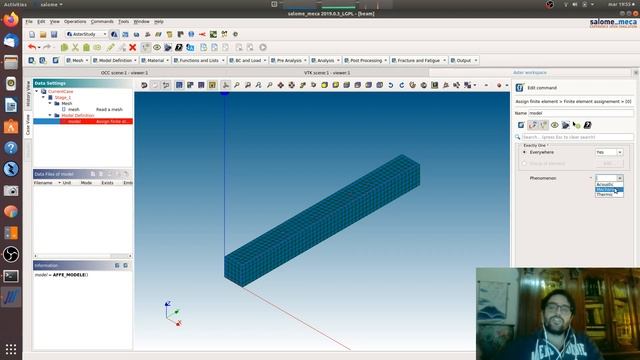Image resolution: width=640 pixels, height=360 pixels.
Task: Click the Paste clipboard icon
Action: [86, 47]
